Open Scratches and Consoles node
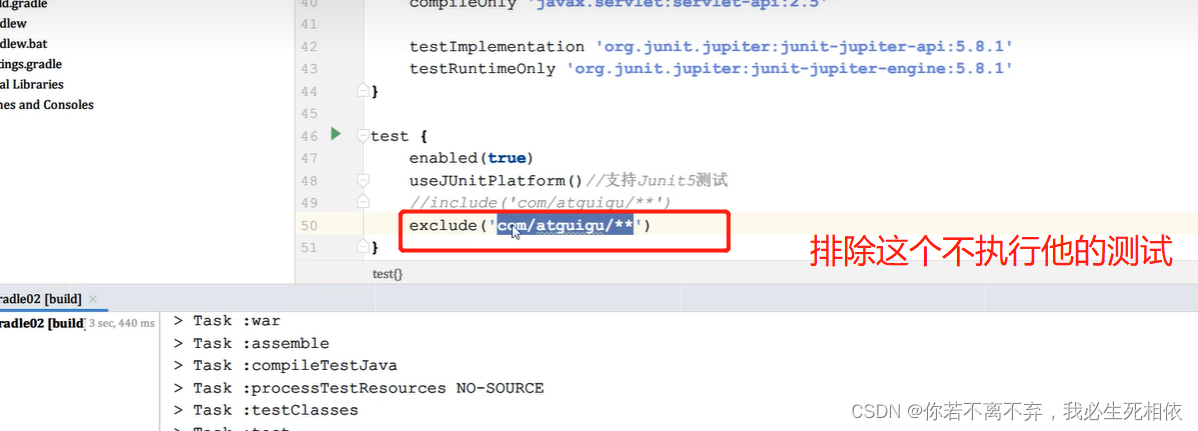The height and width of the screenshot is (431, 1198). click(x=47, y=105)
